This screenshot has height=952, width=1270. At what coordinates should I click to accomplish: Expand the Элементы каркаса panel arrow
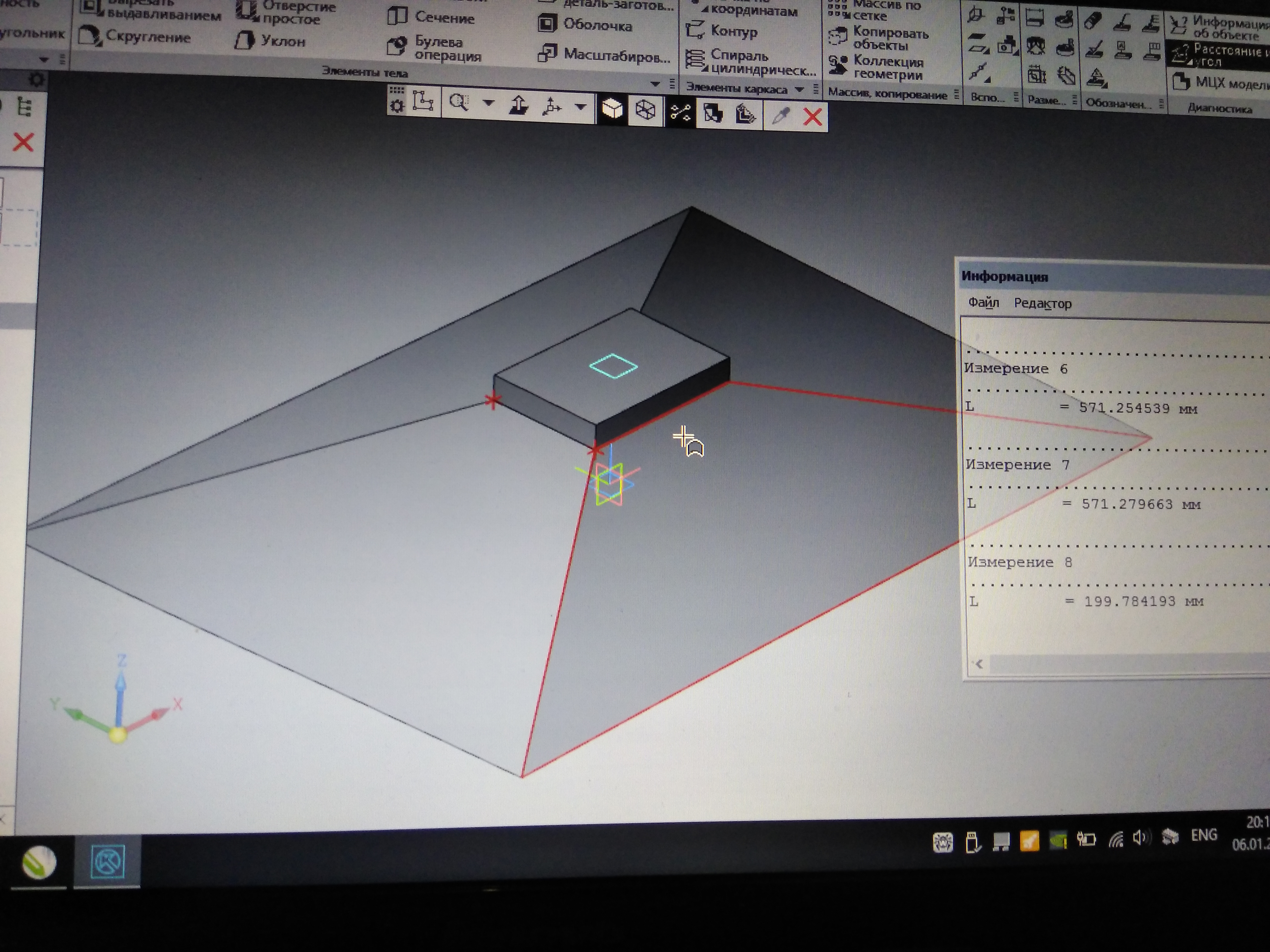click(799, 90)
